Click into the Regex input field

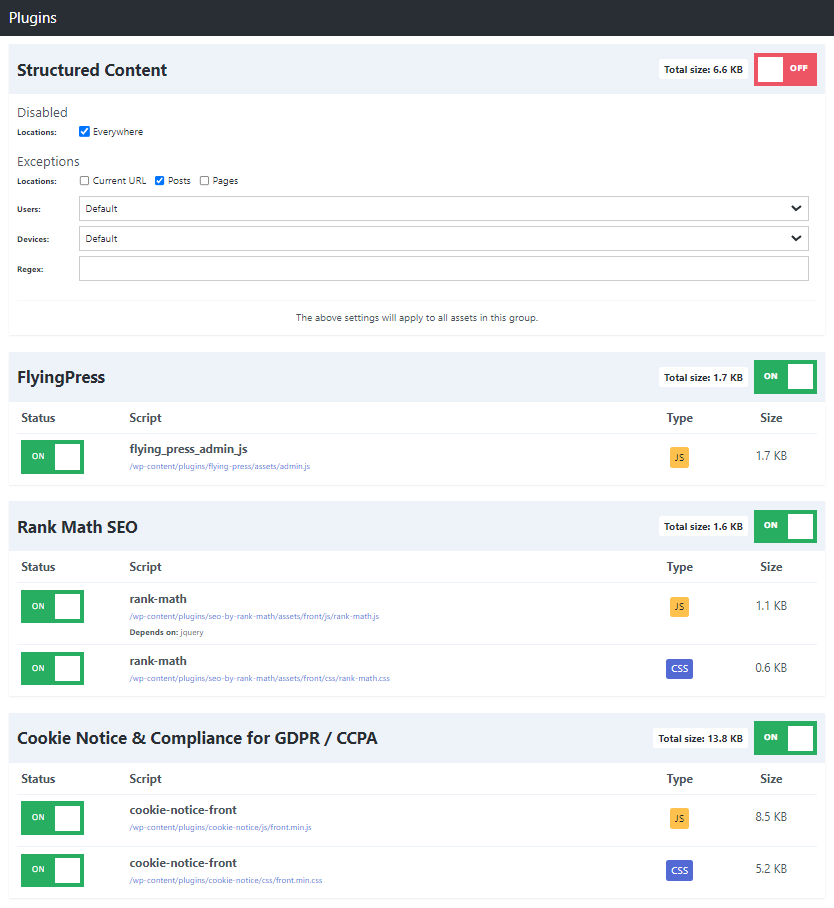pos(444,269)
